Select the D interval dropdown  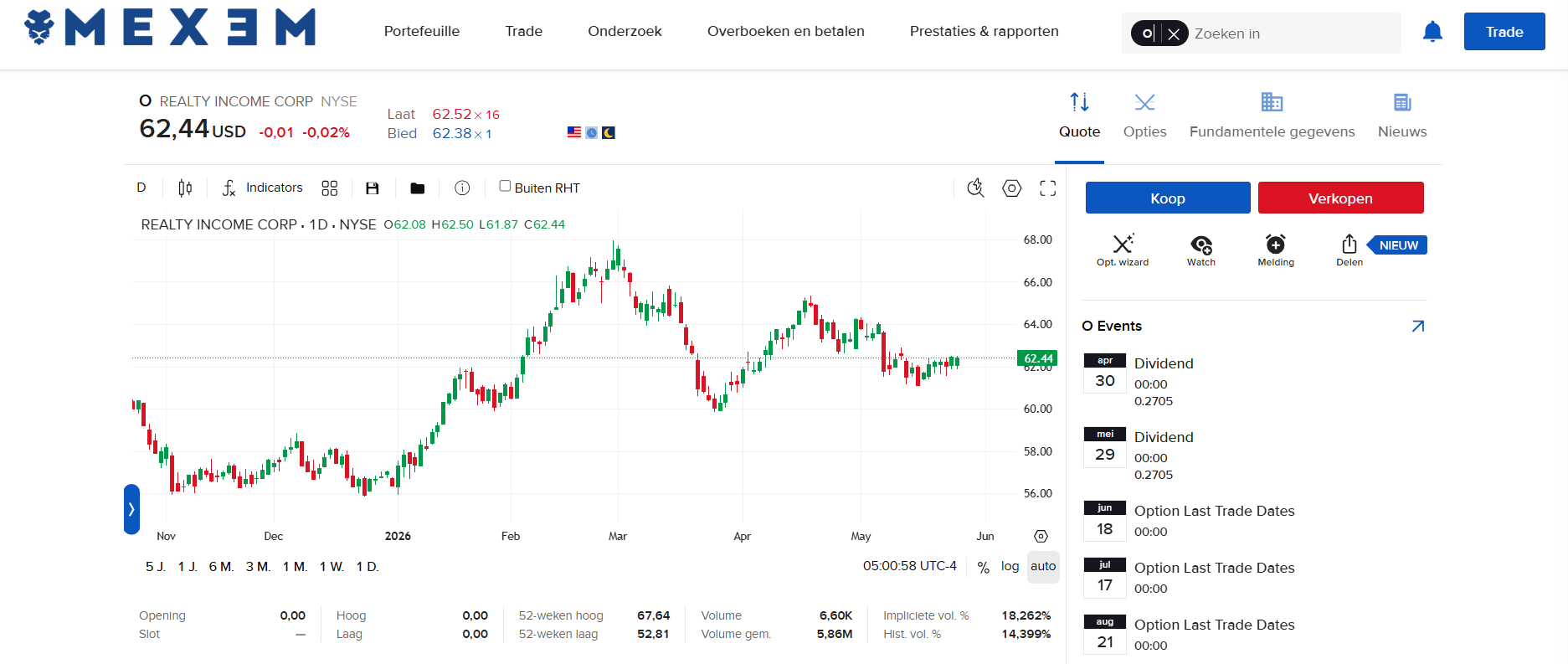coord(141,188)
